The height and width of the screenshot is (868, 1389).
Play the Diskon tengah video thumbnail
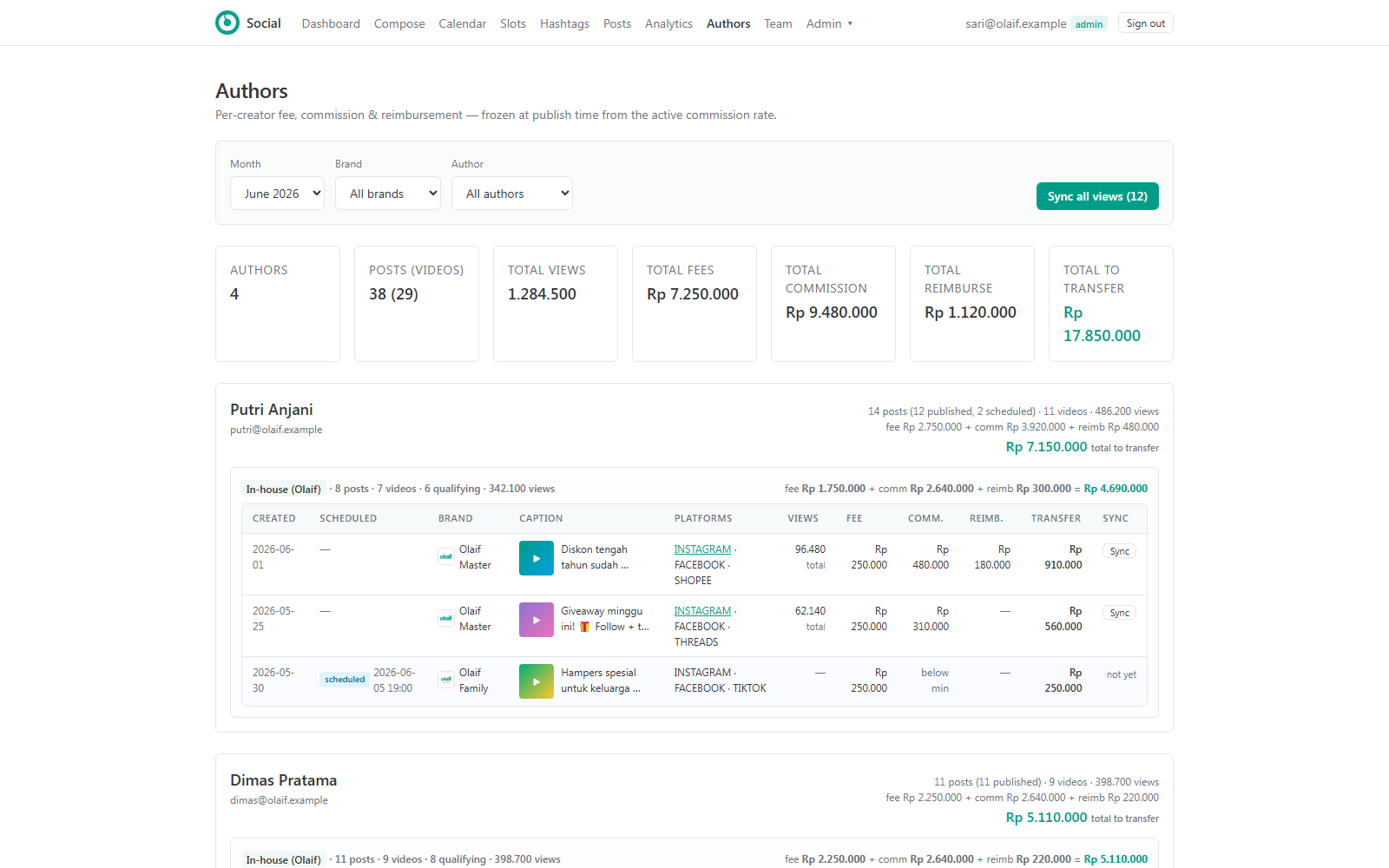[x=537, y=558]
